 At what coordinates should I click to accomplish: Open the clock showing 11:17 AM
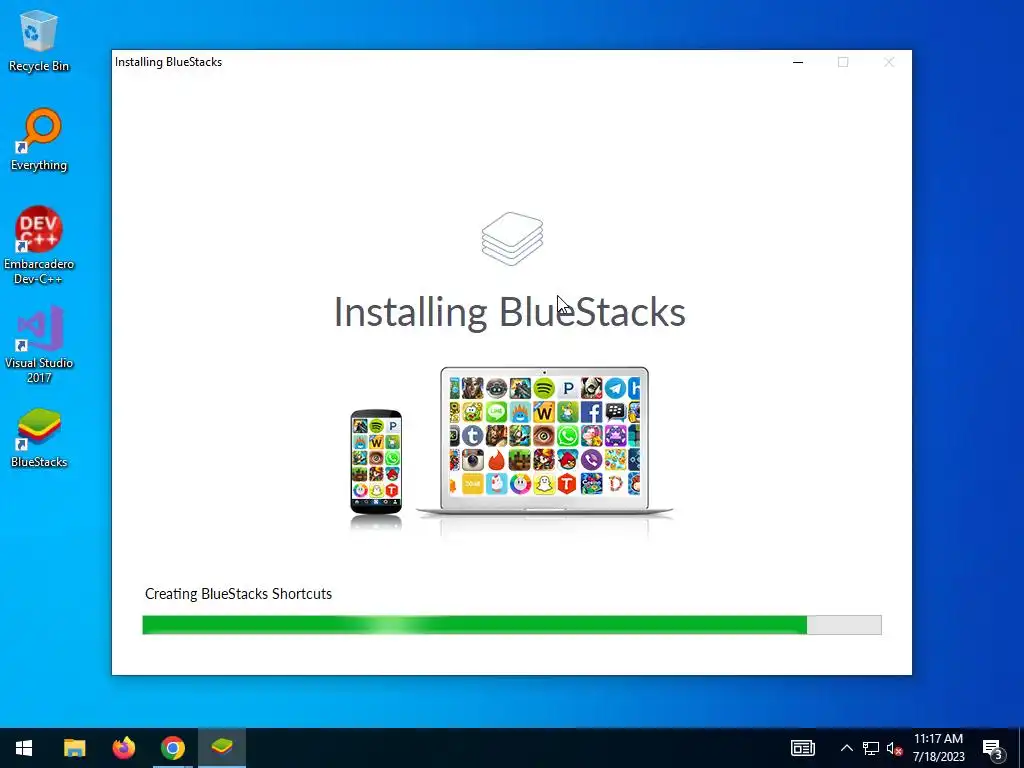click(938, 748)
